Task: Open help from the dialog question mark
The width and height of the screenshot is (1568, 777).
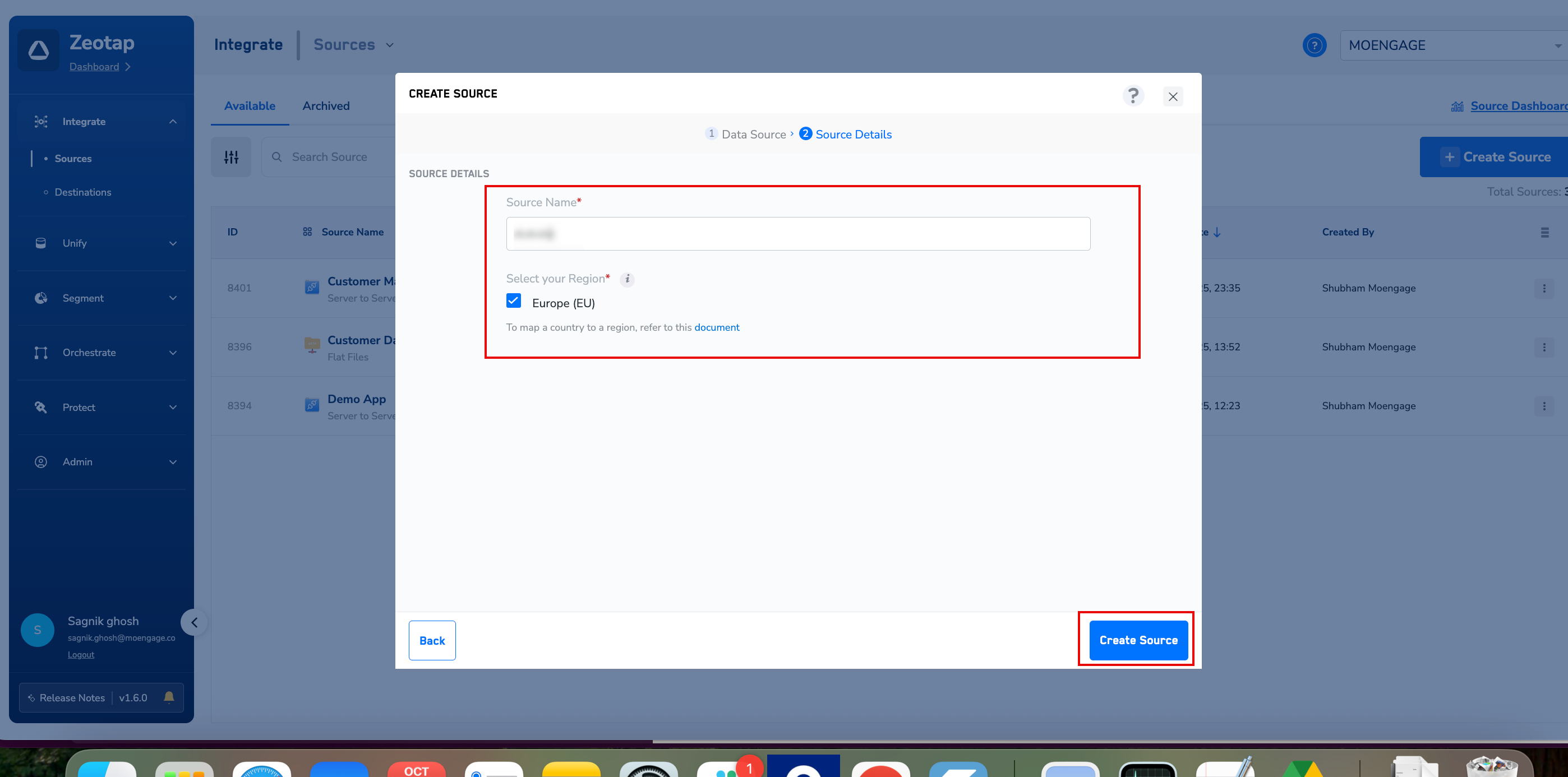Action: [1133, 96]
